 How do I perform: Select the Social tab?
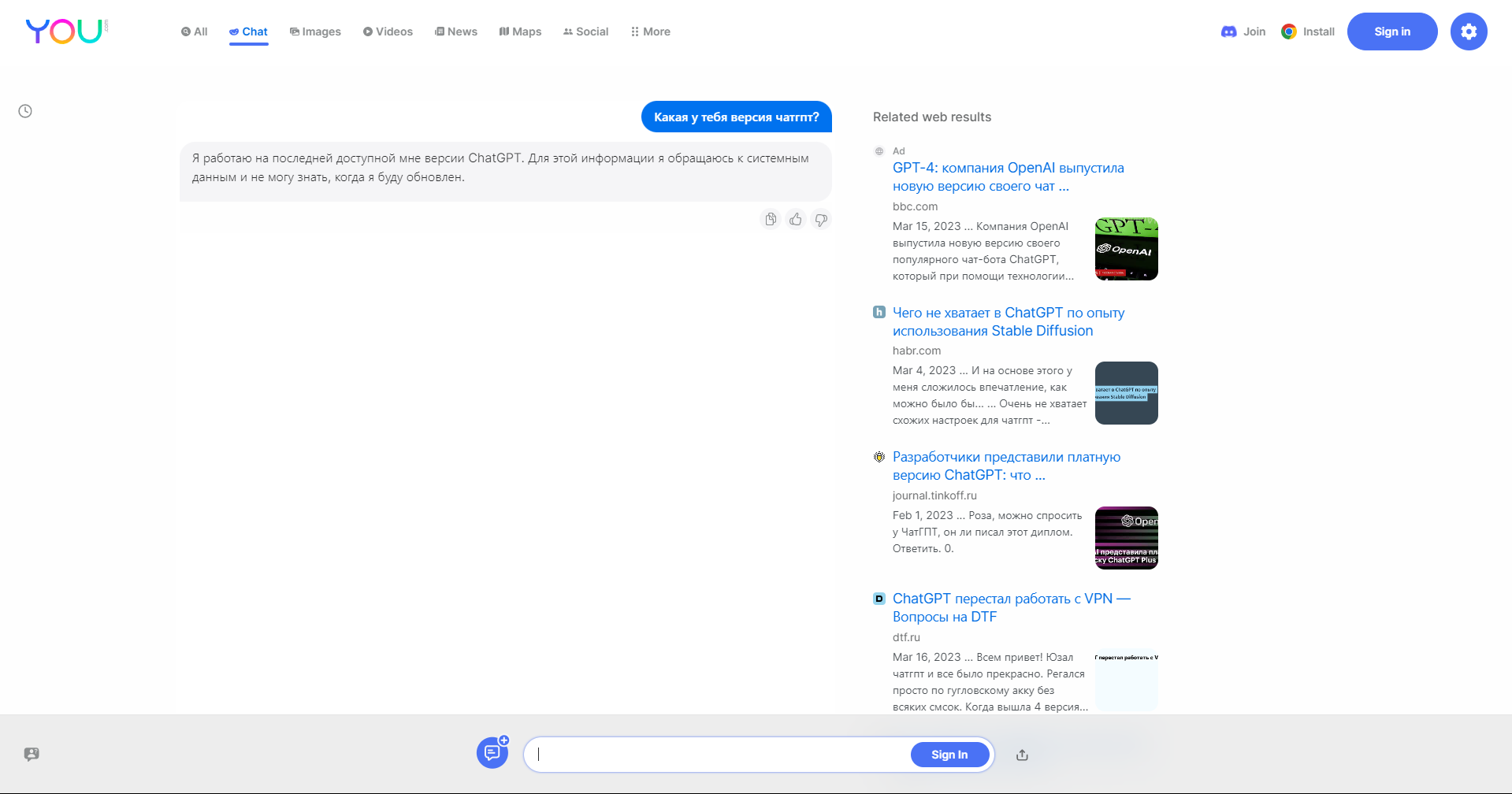[x=585, y=32]
